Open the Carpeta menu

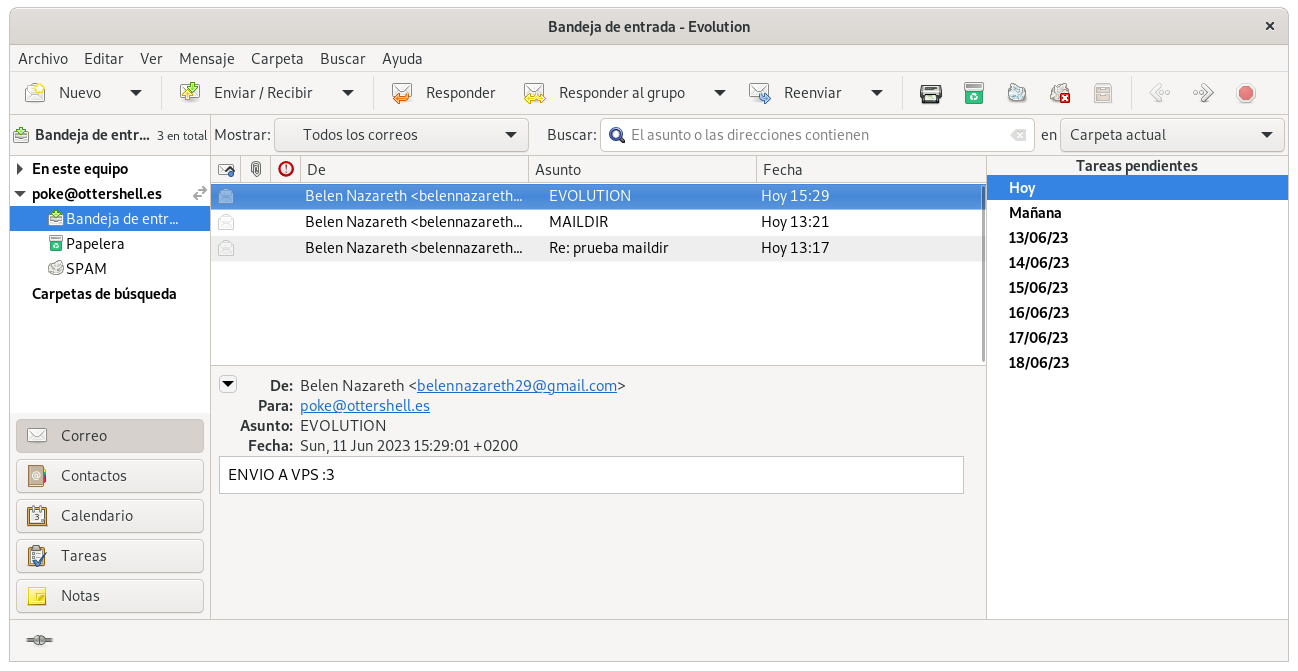coord(277,59)
